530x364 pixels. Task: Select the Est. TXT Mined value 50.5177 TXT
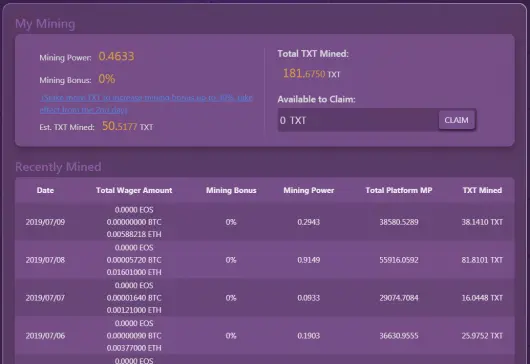(x=127, y=126)
